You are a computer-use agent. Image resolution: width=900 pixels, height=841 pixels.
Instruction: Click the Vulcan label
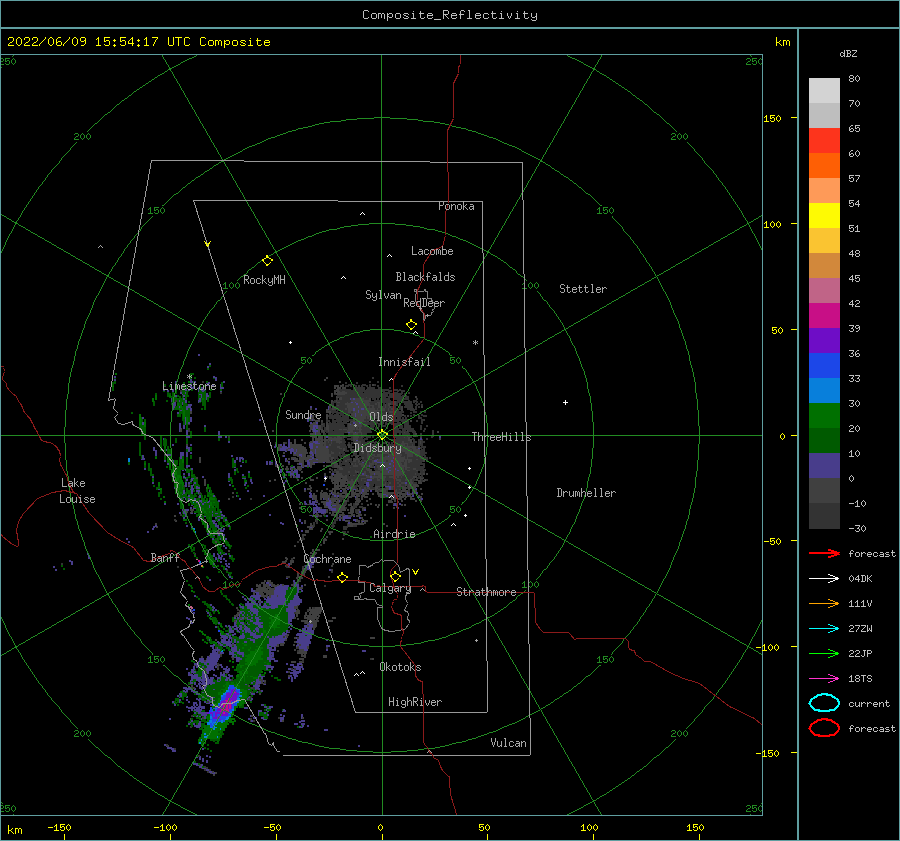(x=509, y=743)
